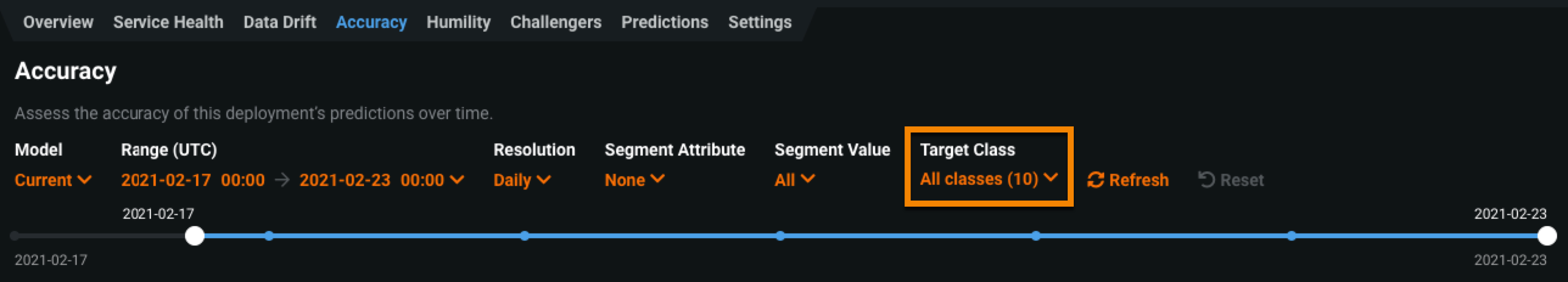Click the middle dot on the timeline
This screenshot has width=1568, height=282.
(780, 236)
